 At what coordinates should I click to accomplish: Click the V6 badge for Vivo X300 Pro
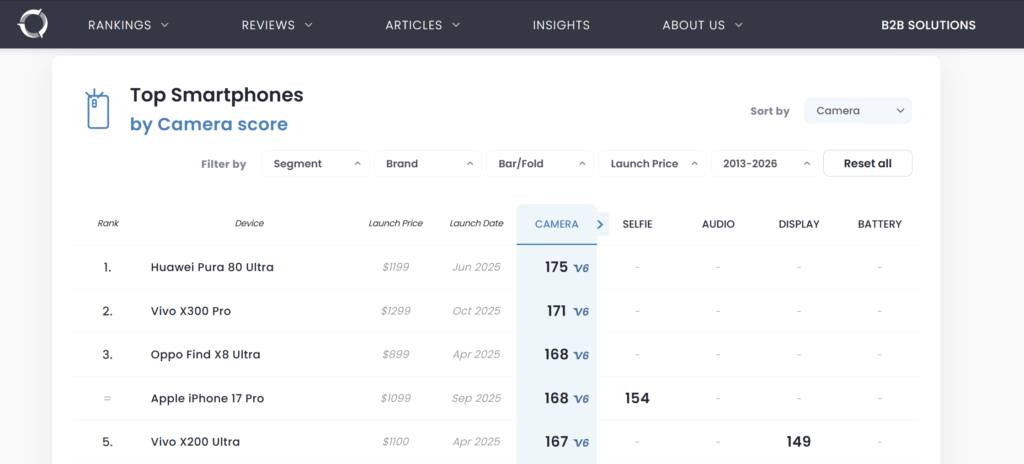581,312
